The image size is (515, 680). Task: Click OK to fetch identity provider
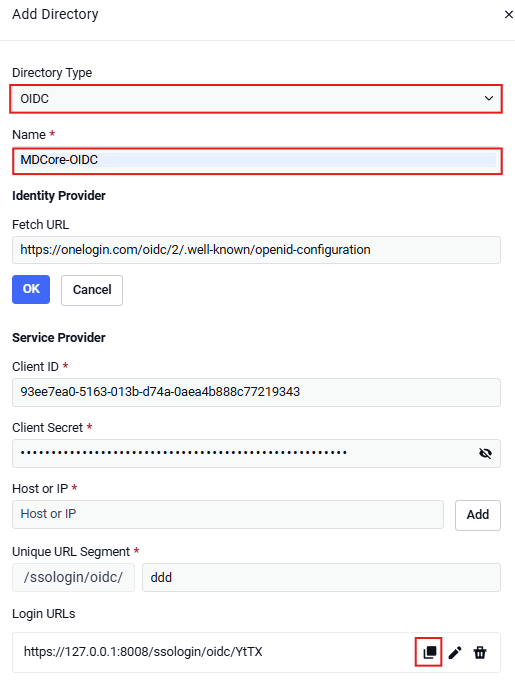[x=31, y=289]
